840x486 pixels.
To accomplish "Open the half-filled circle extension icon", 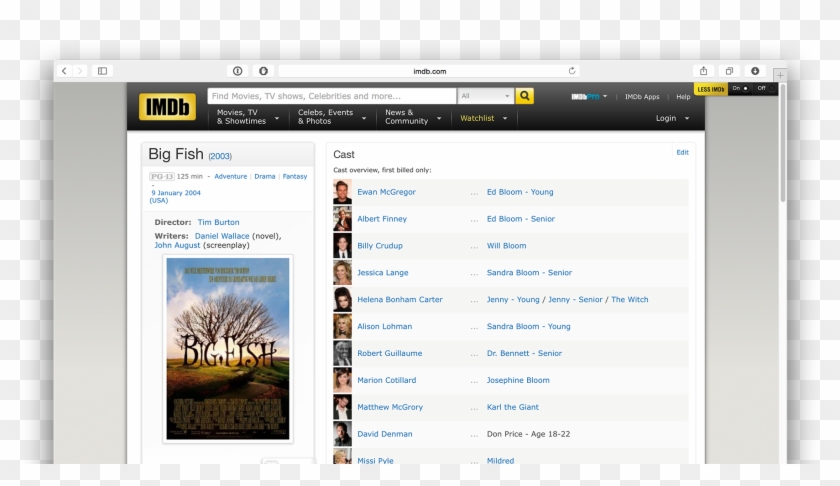I will tap(263, 71).
